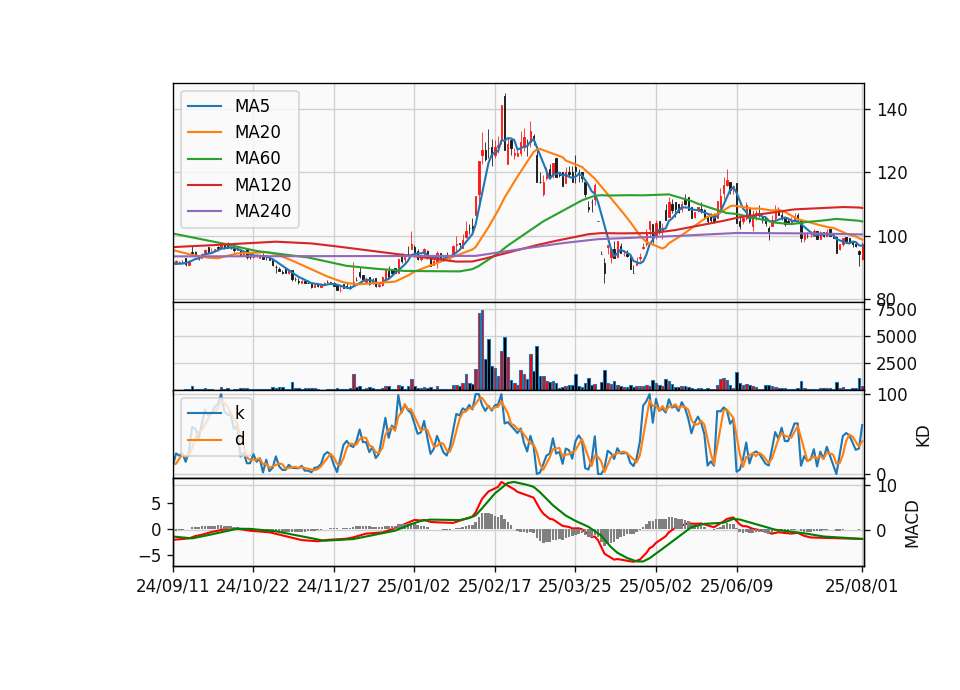
Task: Click the 24/10/22 date tick label
Action: point(253,586)
